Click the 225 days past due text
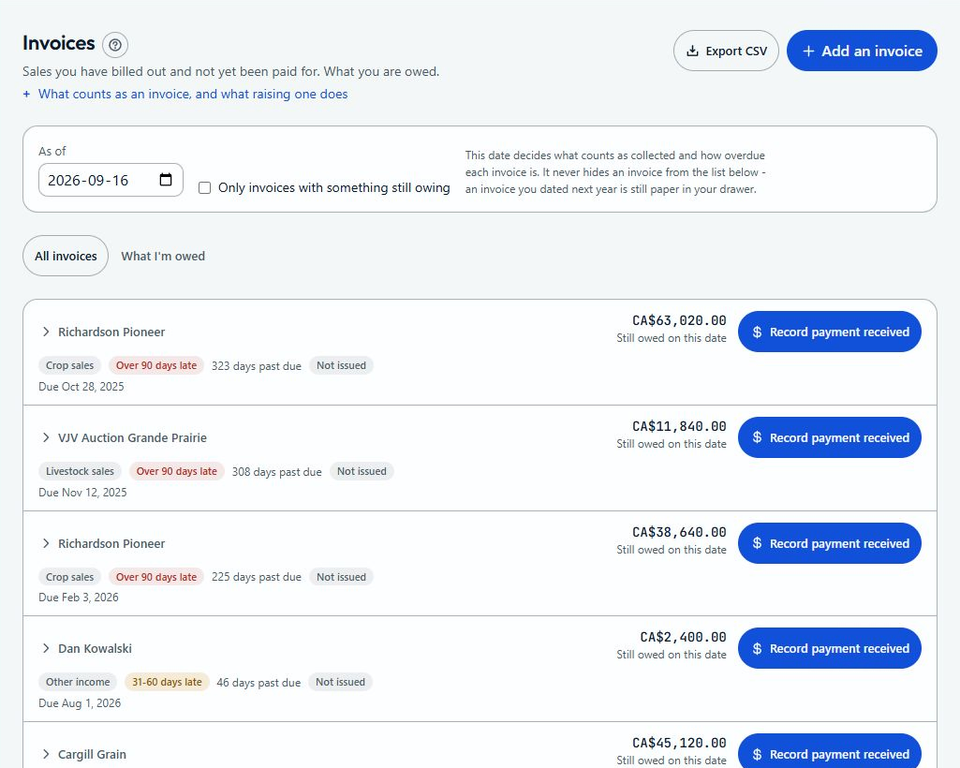 tap(257, 578)
